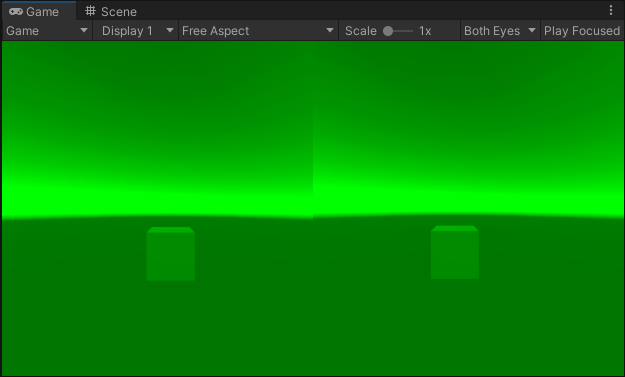The image size is (625, 377).
Task: Click the cube in the left eye view
Action: coord(171,254)
